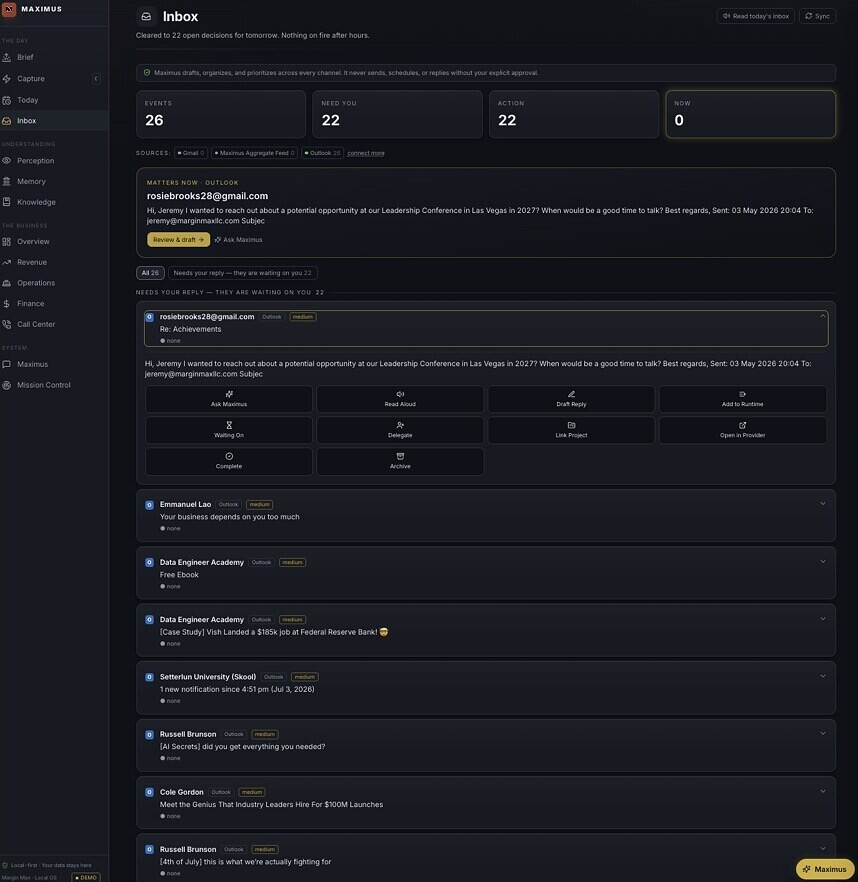
Task: Open the Operations icon
Action: pos(7,283)
